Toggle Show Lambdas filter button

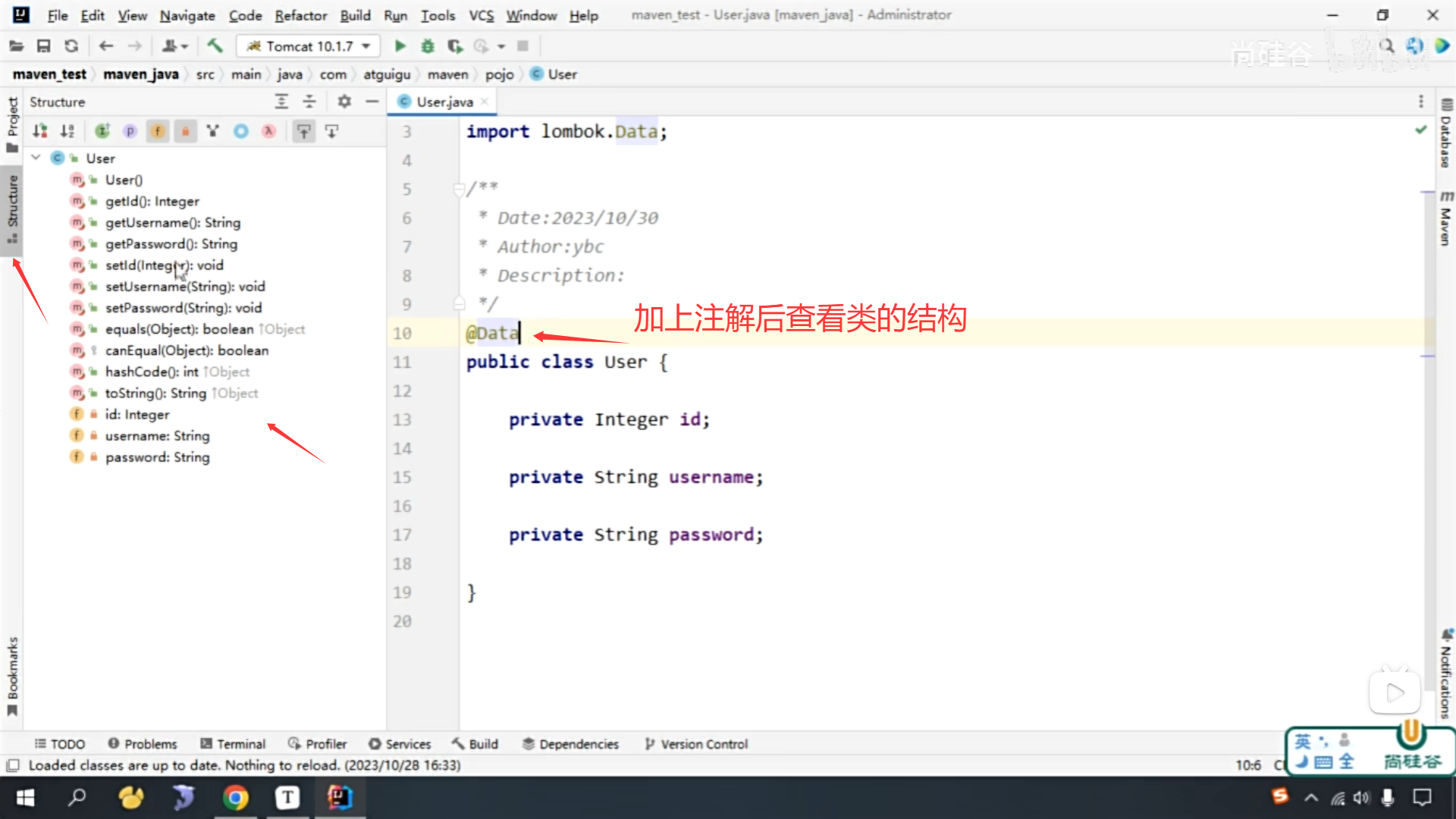tap(268, 131)
